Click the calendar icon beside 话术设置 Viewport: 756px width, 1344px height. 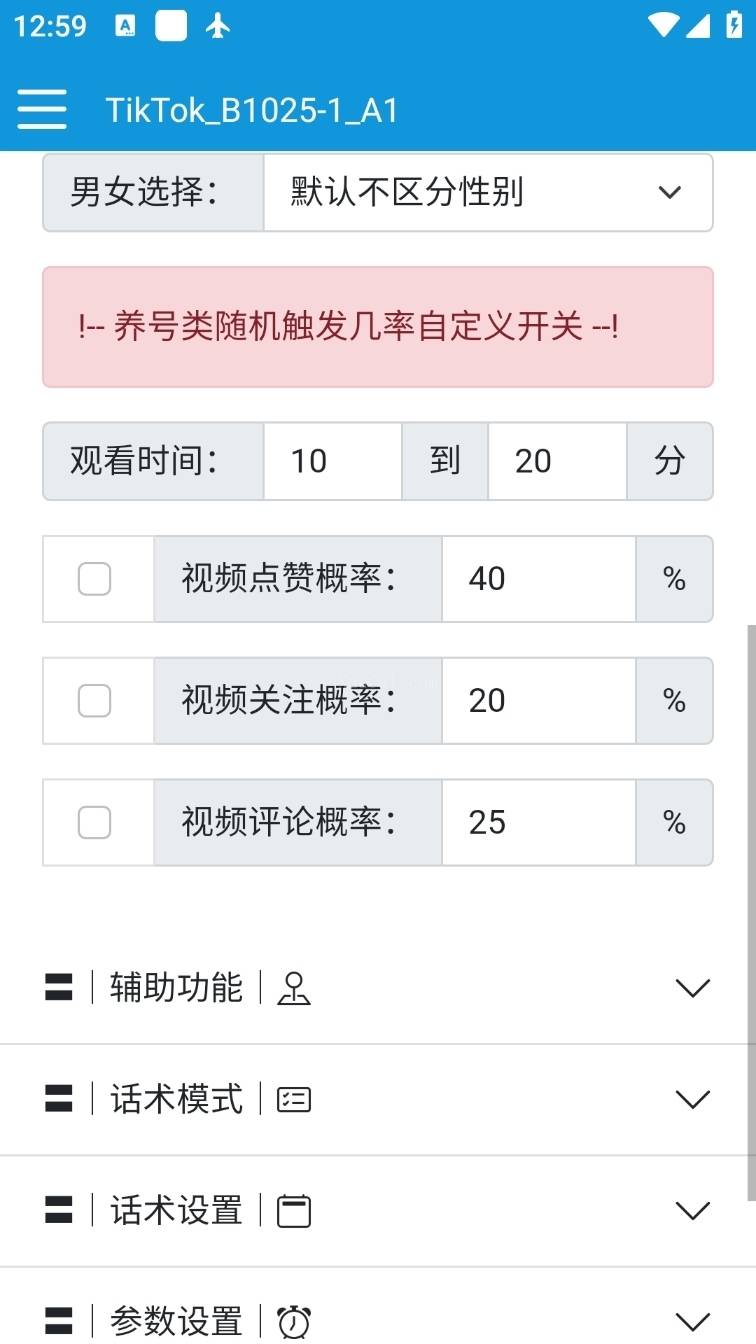click(294, 1211)
